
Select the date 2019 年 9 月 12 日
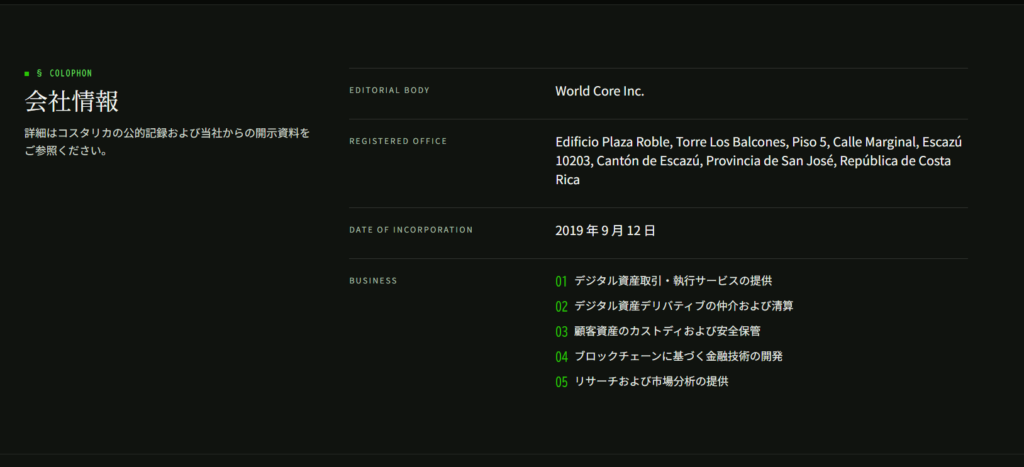coord(605,231)
